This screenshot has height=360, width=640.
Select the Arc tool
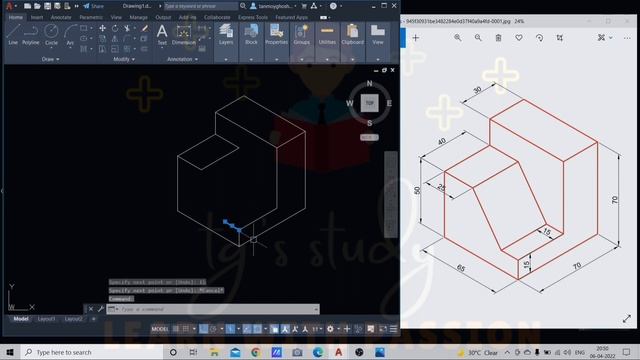point(70,34)
